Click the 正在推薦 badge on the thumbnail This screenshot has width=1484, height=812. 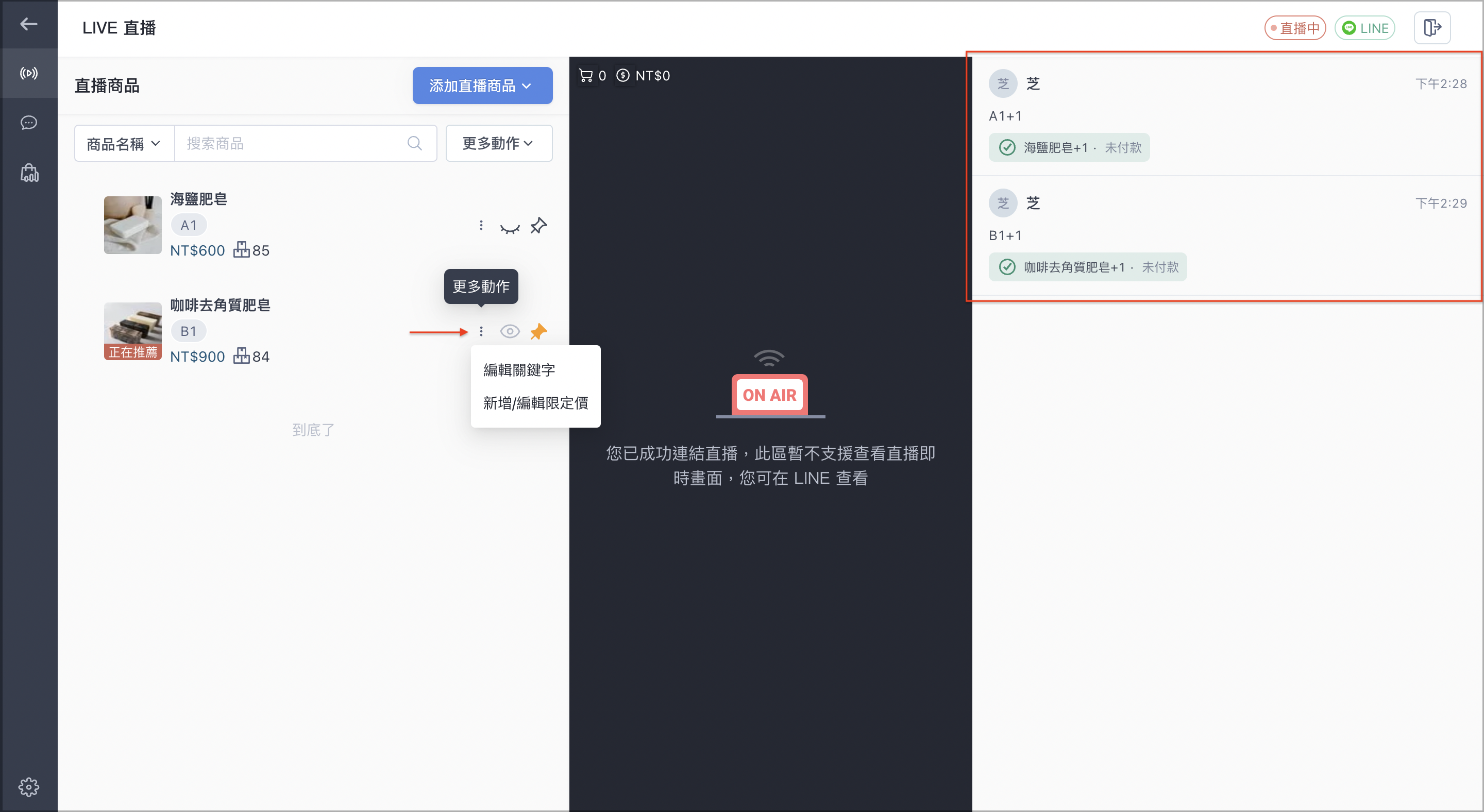132,352
